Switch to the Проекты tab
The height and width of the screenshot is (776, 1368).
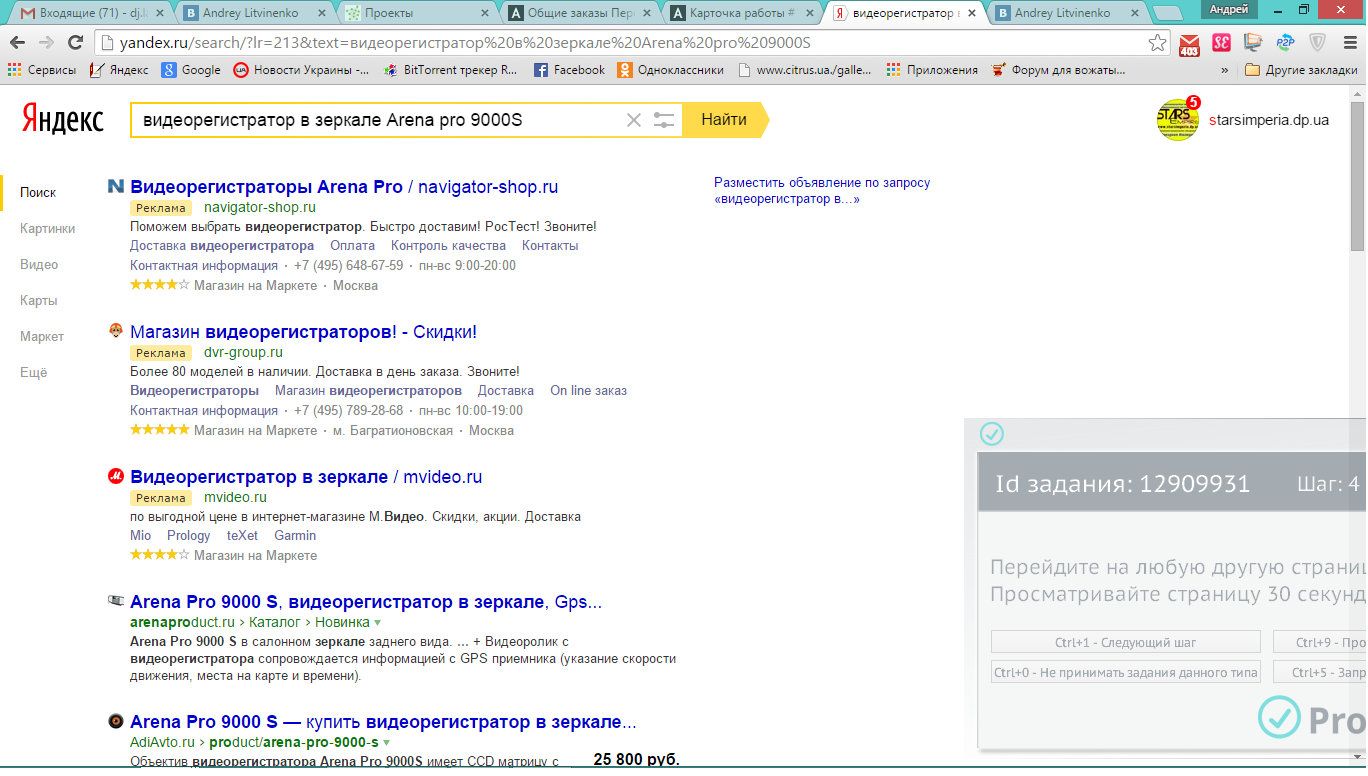pos(414,13)
